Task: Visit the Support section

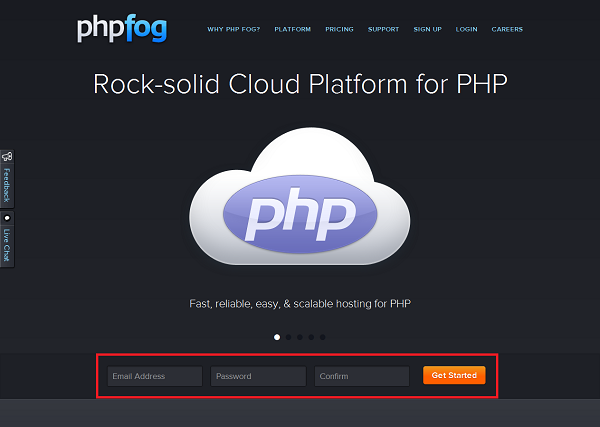Action: [383, 29]
